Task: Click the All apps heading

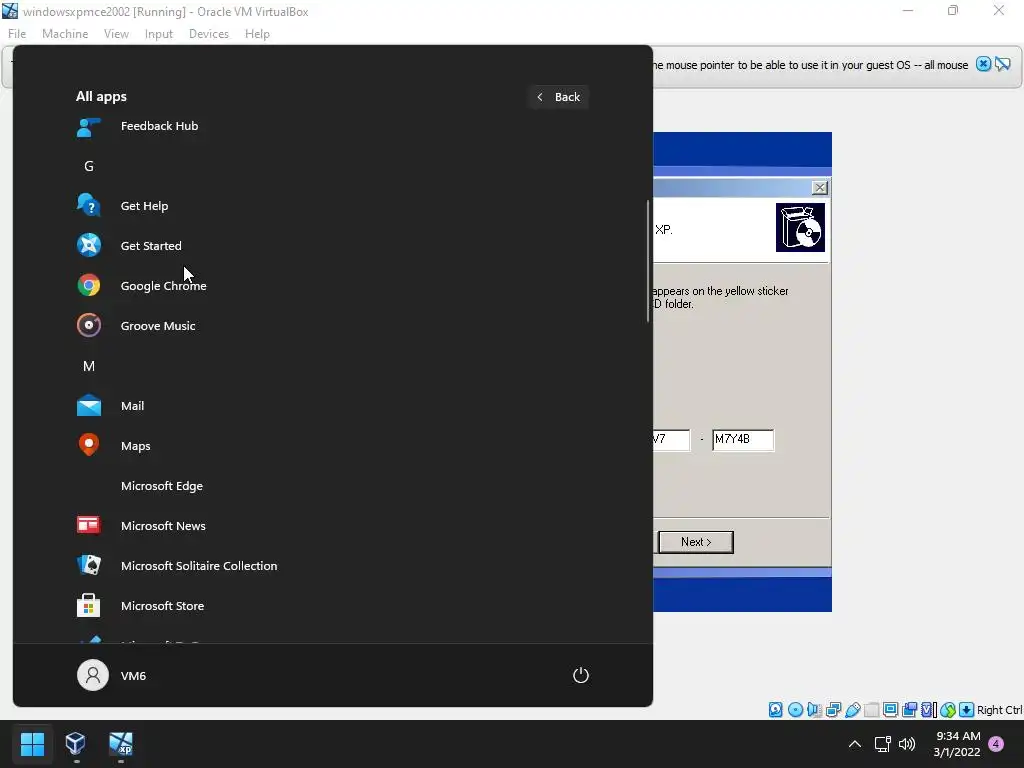Action: pyautogui.click(x=101, y=97)
